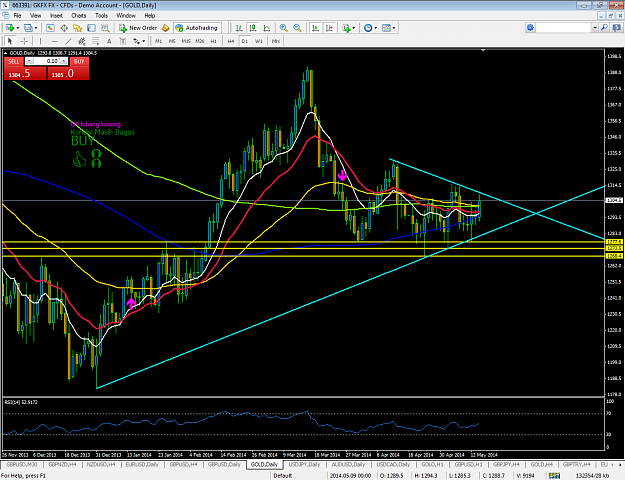This screenshot has width=625, height=480.
Task: Select the Text Label tool
Action: (123, 41)
